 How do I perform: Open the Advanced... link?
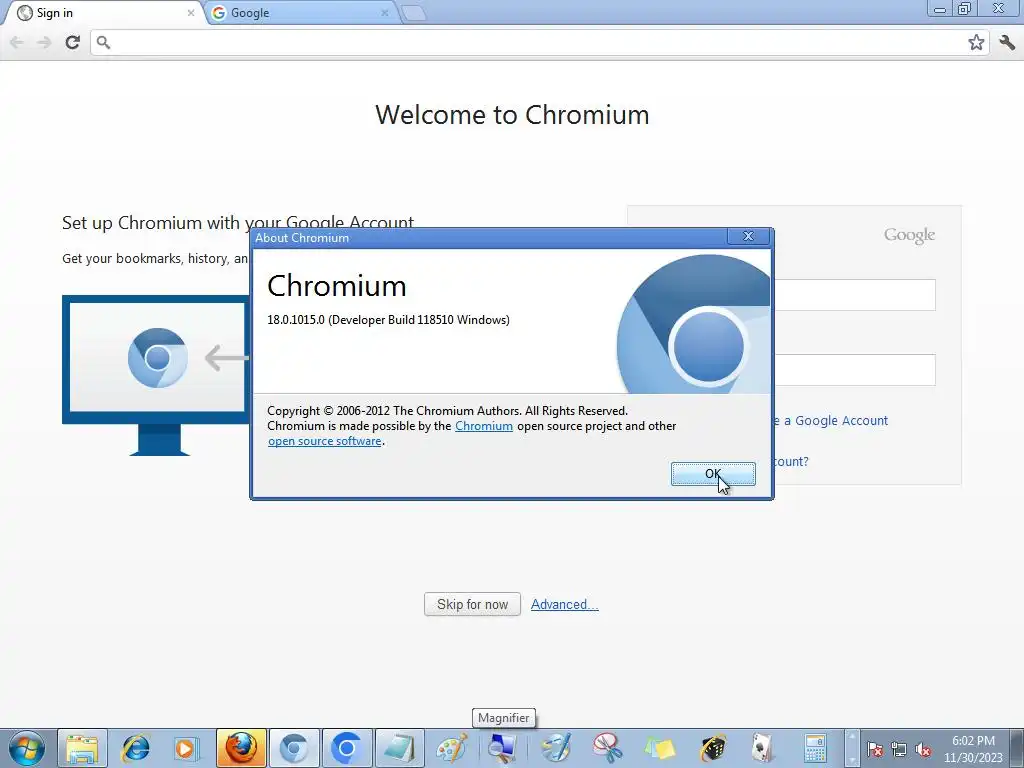[564, 605]
